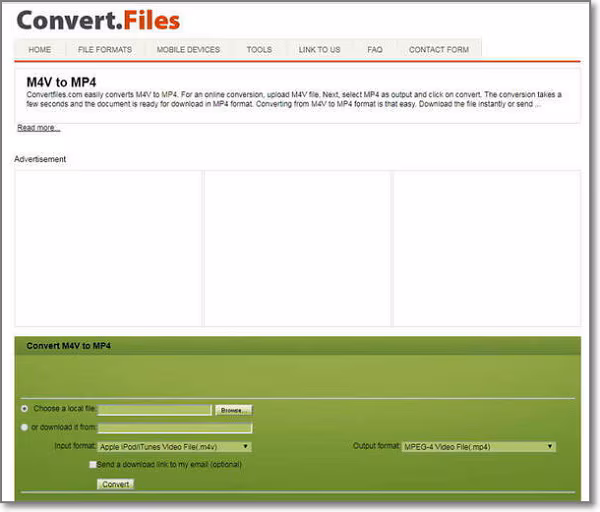Image resolution: width=600 pixels, height=512 pixels.
Task: Click the Browse button
Action: coord(233,410)
